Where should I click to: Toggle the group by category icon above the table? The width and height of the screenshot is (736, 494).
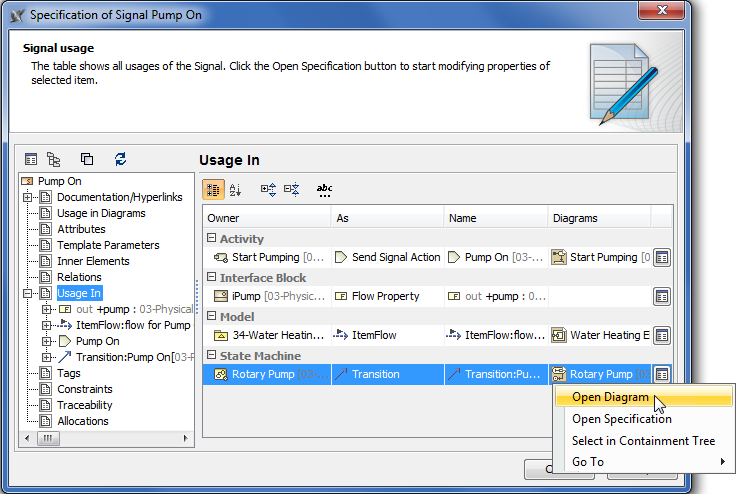(213, 190)
